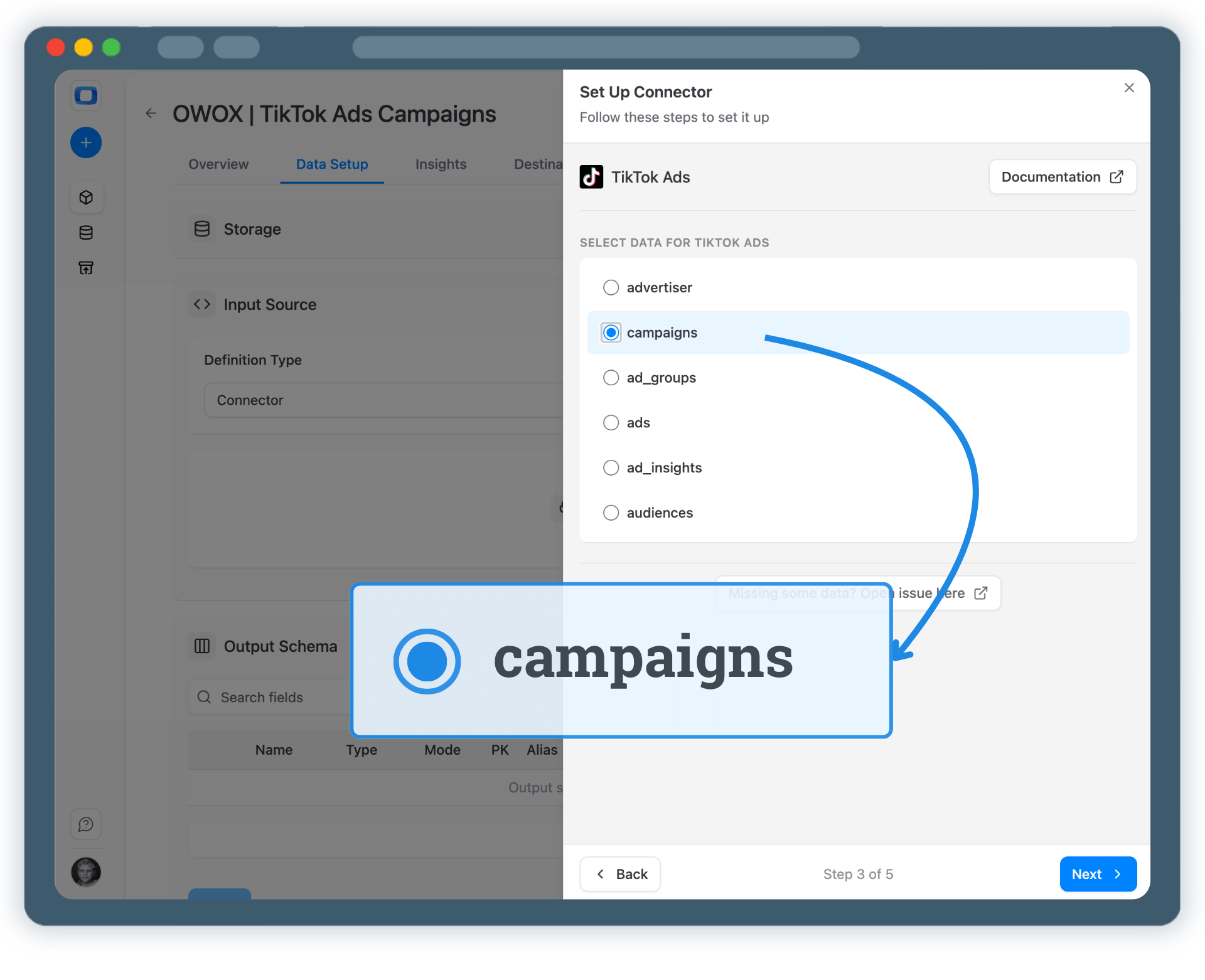Click the Output Schema columns icon
The width and height of the screenshot is (1205, 980).
coord(202,646)
